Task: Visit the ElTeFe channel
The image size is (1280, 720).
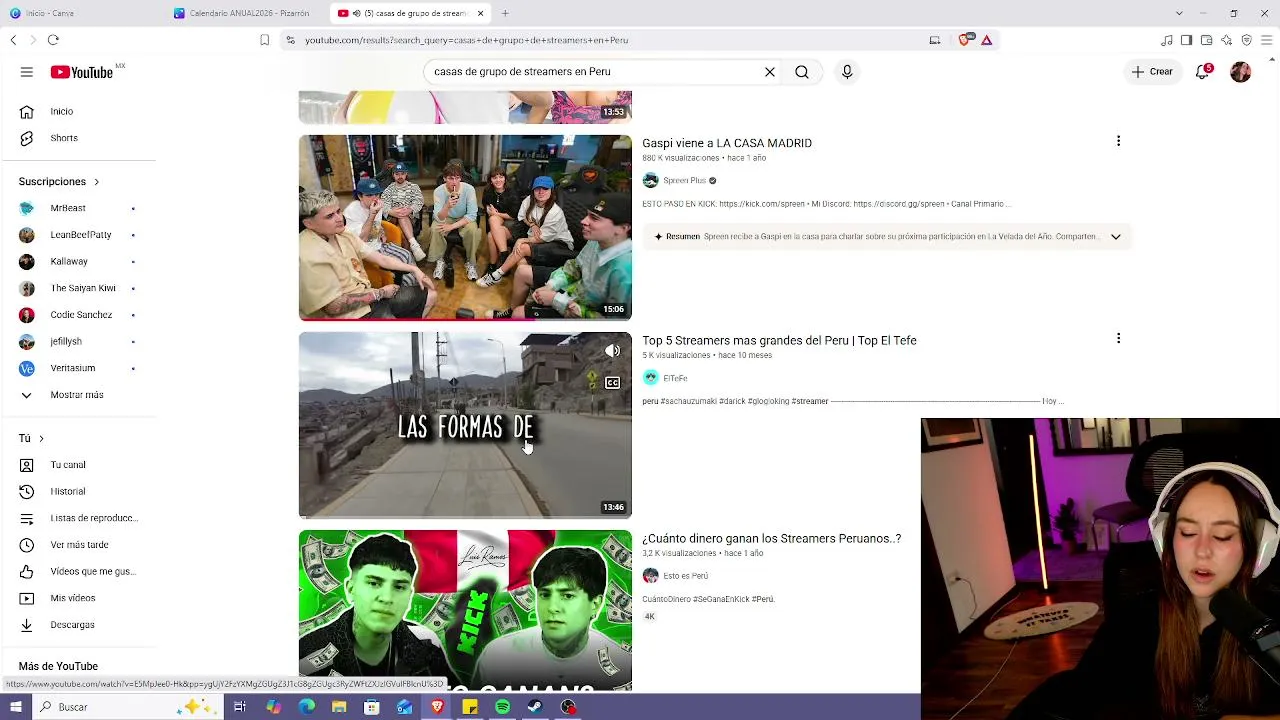Action: tap(675, 378)
